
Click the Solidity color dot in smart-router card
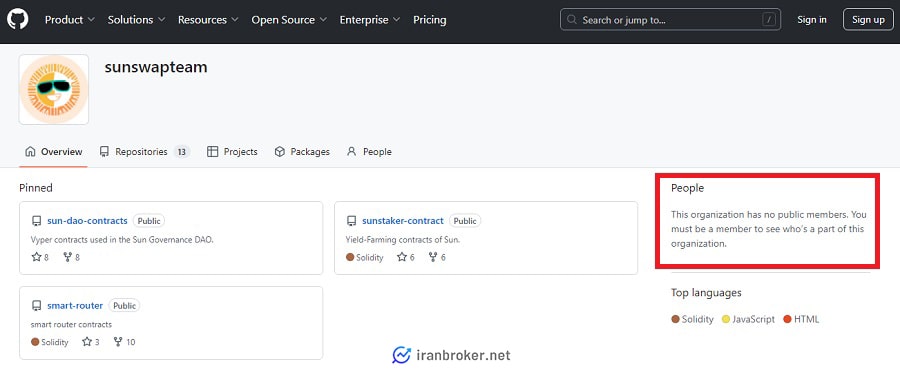(35, 342)
